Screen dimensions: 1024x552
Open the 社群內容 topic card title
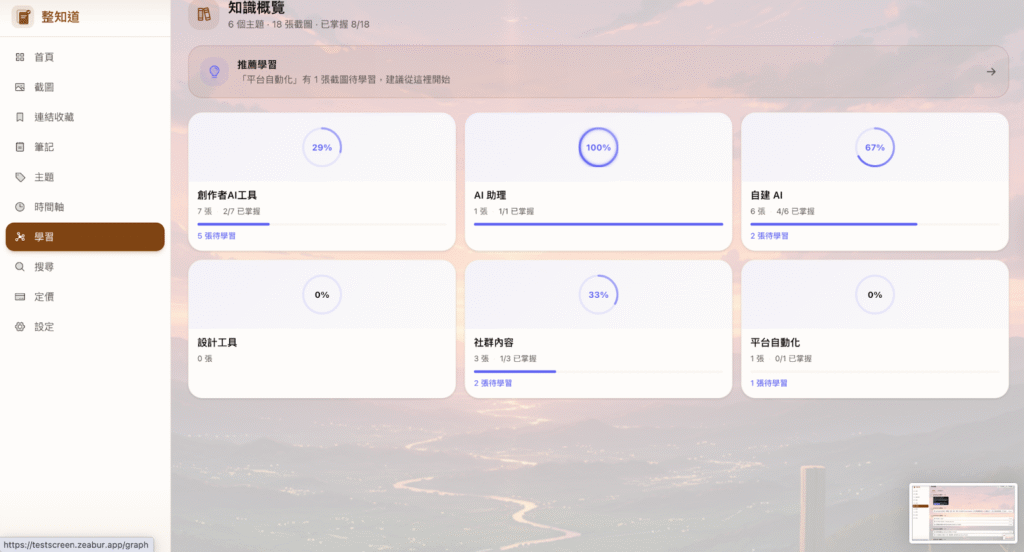tap(494, 342)
